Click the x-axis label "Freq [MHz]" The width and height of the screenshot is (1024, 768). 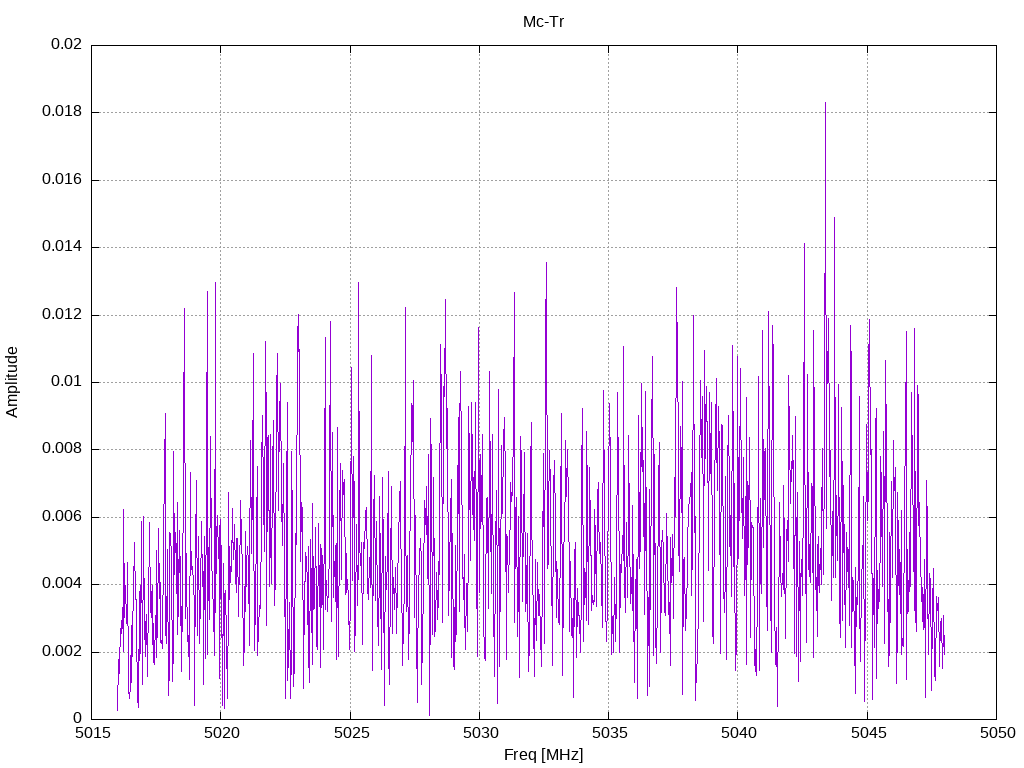pos(543,755)
